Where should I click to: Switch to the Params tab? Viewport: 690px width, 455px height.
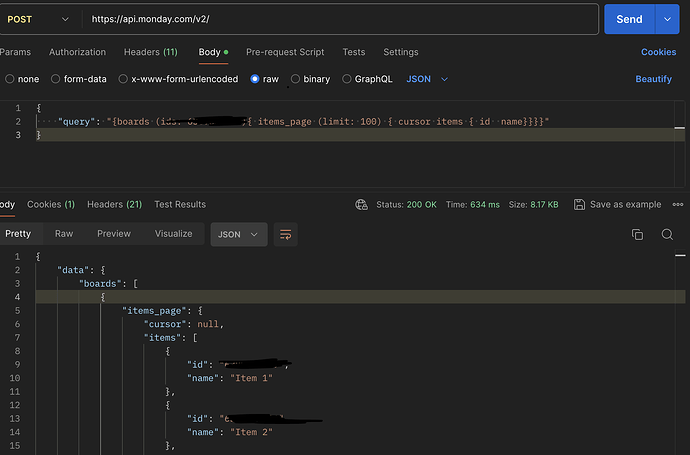(x=15, y=52)
